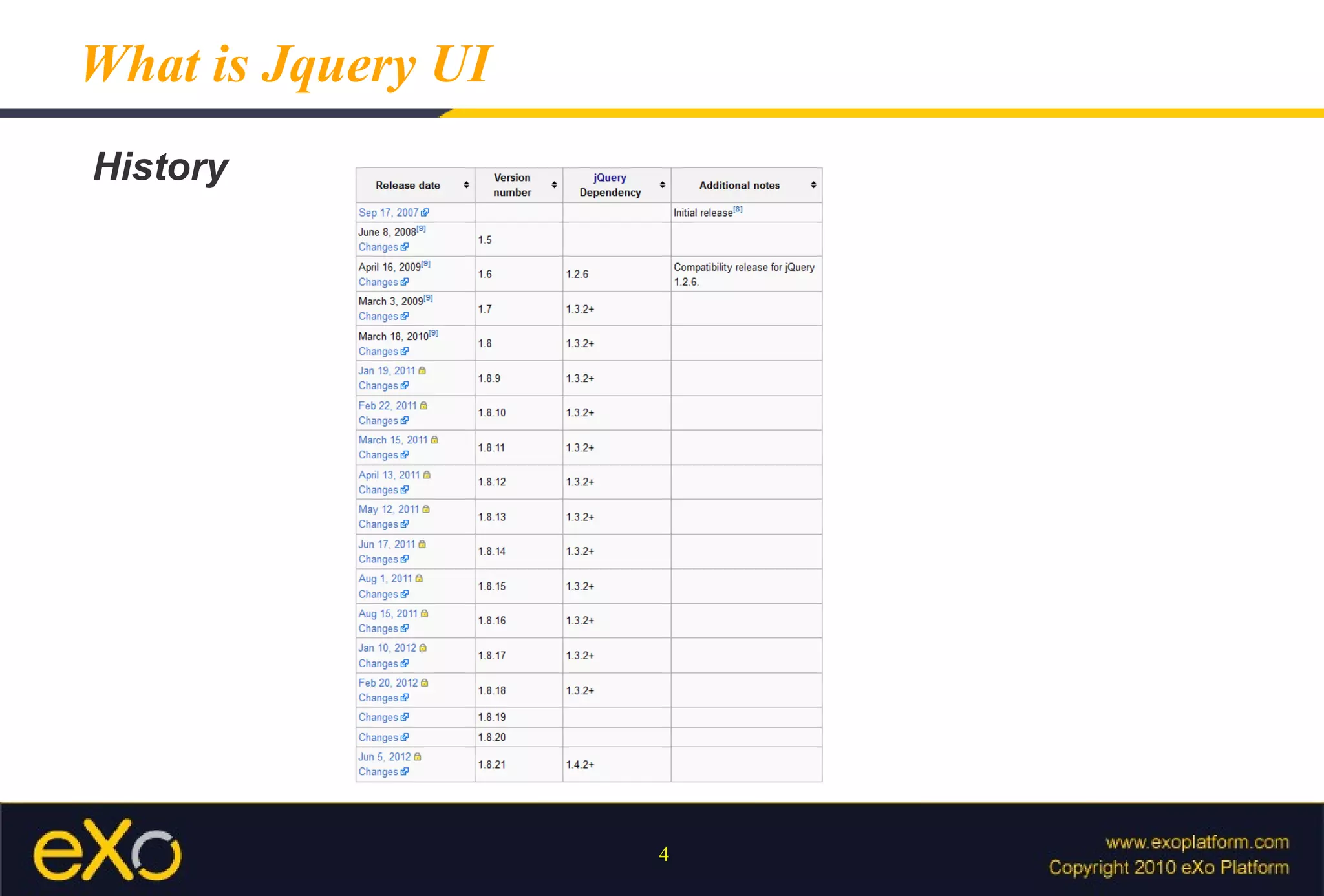The height and width of the screenshot is (896, 1324).
Task: Sort table by Release date arrows
Action: coord(466,185)
